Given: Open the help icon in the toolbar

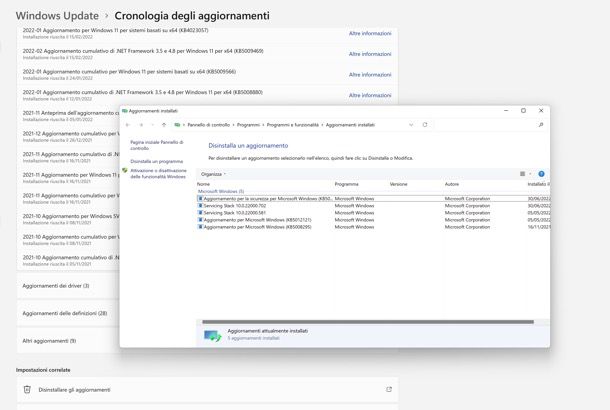Looking at the screenshot, I should tap(541, 174).
